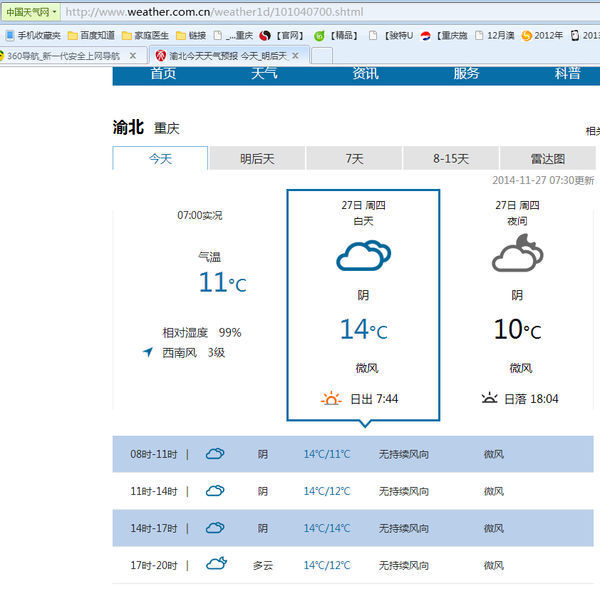Screen dimensions: 600x589
Task: Select the 27日 周四 白天 forecast card
Action: (363, 305)
